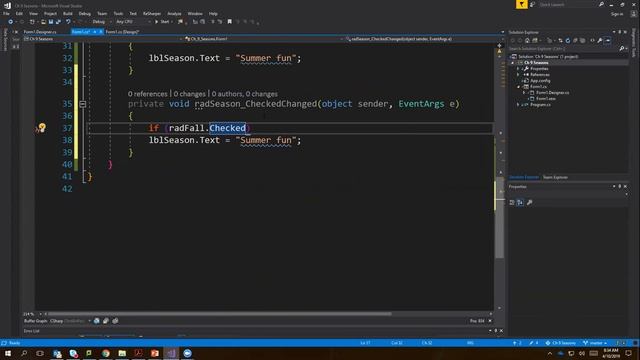Screen dimensions: 640x360
Task: Click the Windows Start button
Action: coord(8,353)
